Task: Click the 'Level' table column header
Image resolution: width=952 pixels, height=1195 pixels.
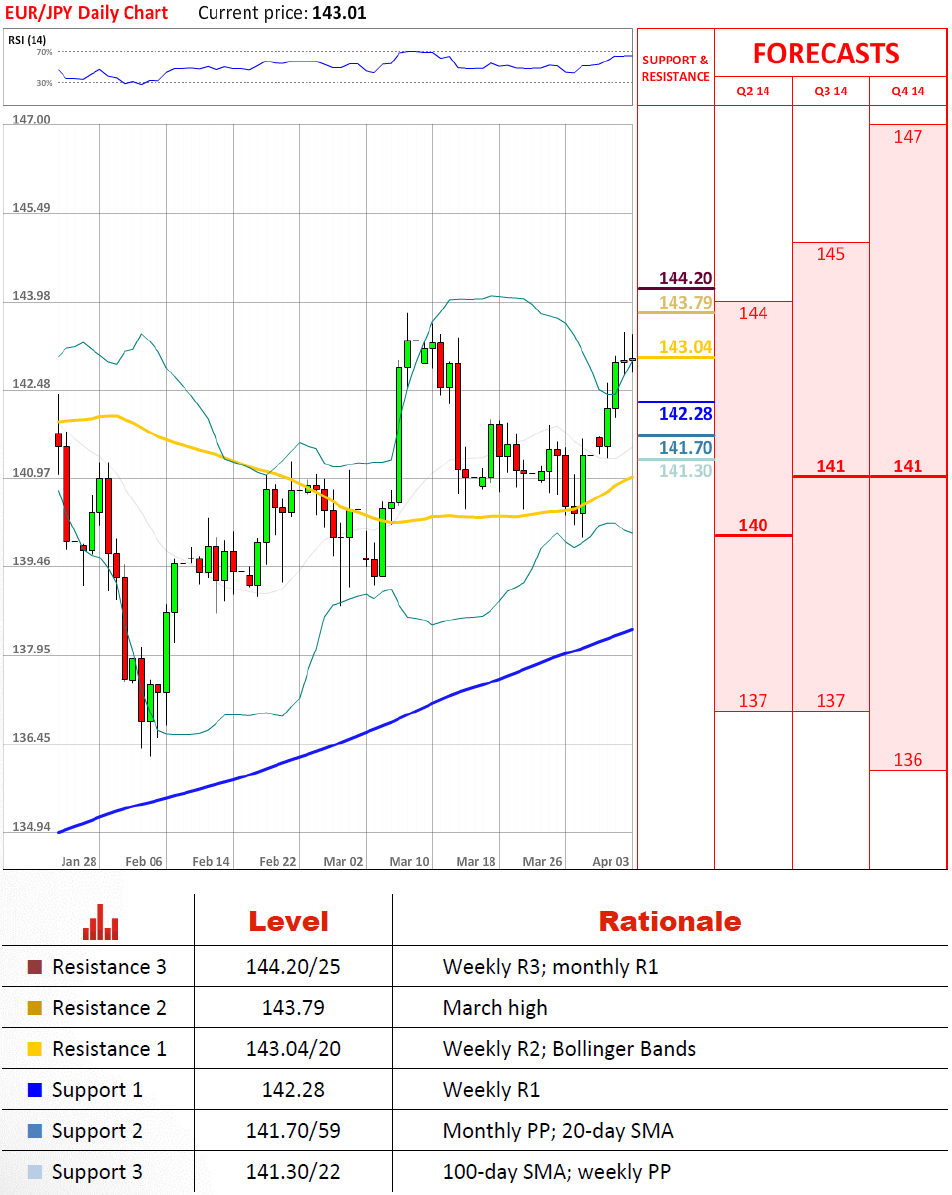Action: click(289, 921)
